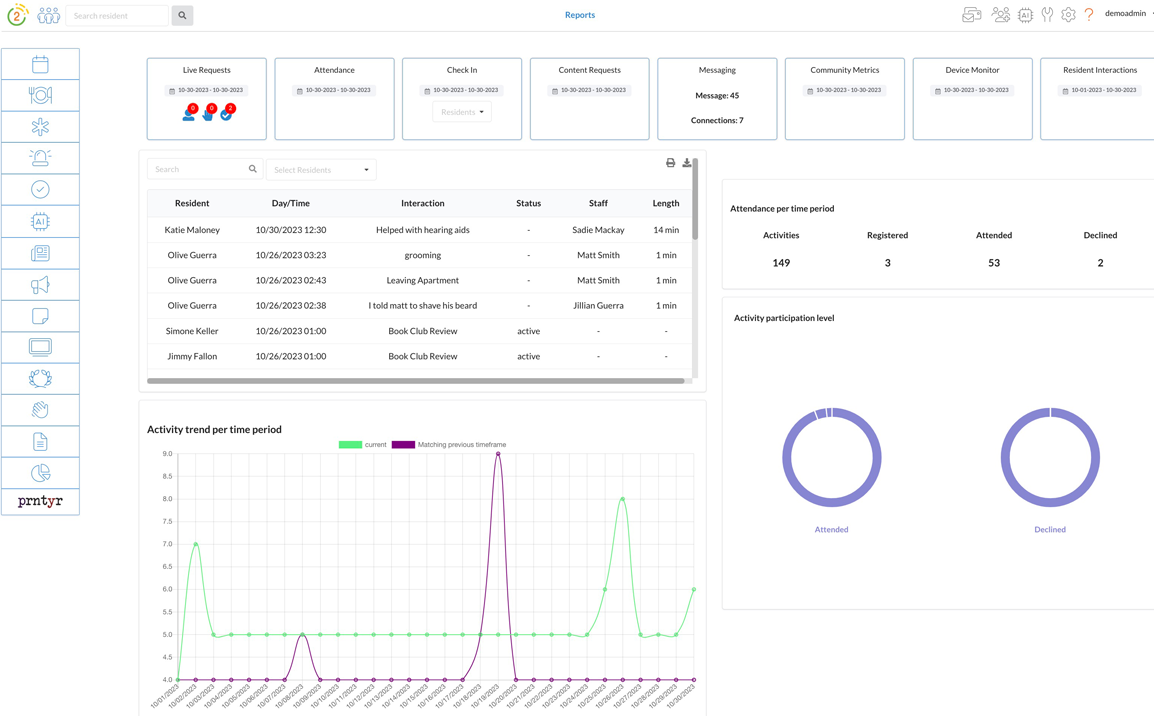Expand the Select Residents dropdown
The image size is (1154, 716).
tap(321, 170)
